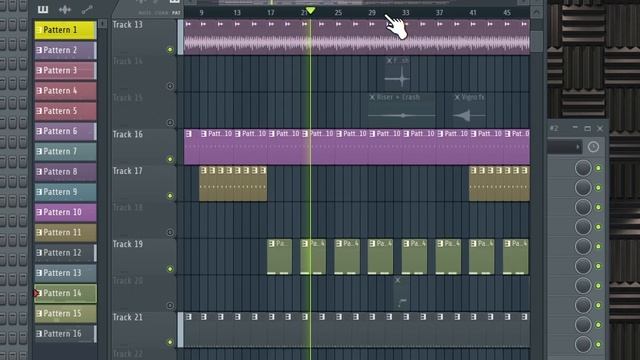Pick Pattern 16 from the list

click(65, 333)
